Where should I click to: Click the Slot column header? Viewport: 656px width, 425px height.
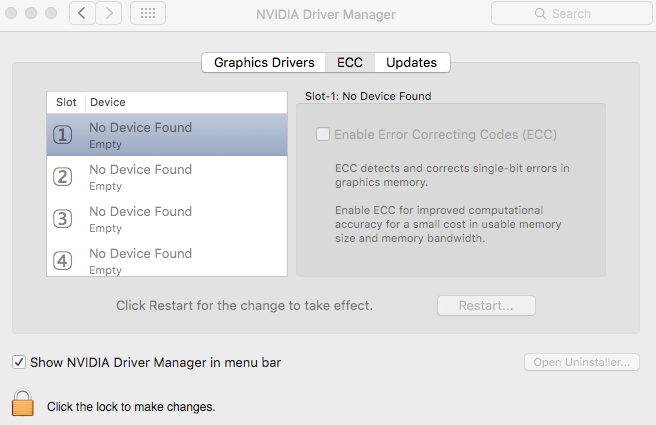pos(66,102)
